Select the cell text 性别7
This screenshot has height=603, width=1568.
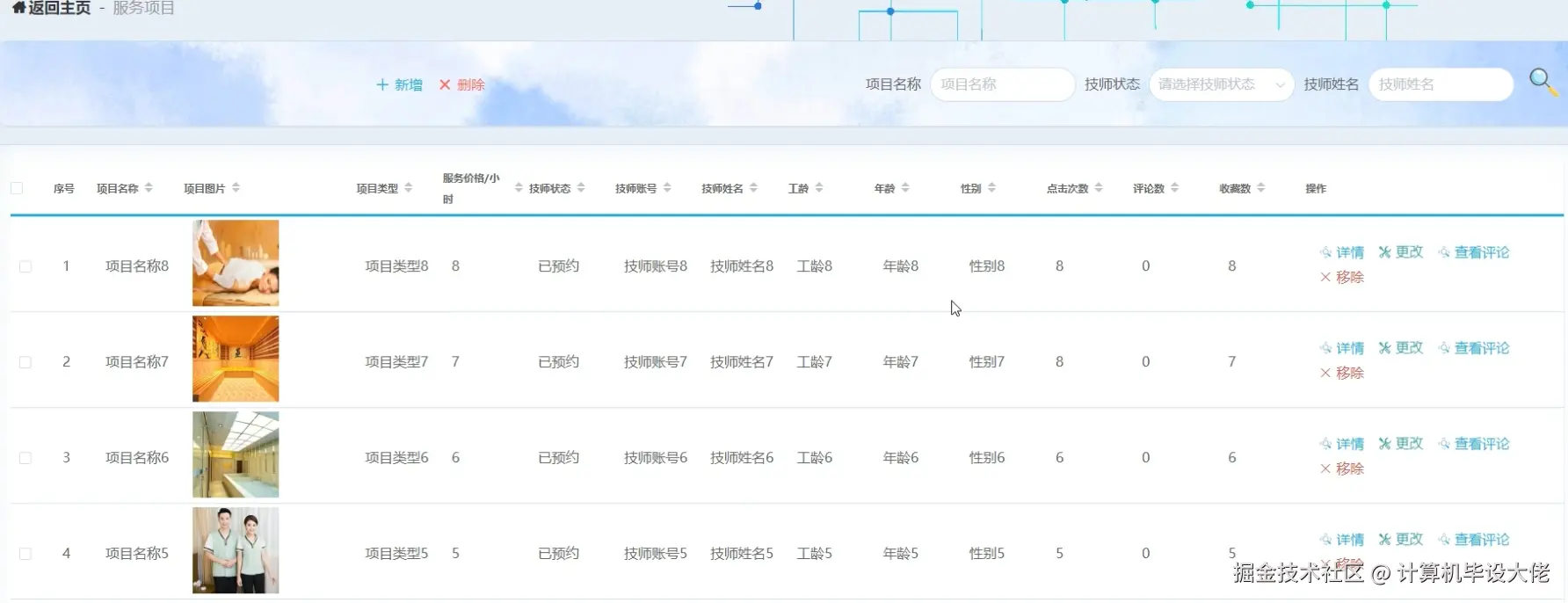[986, 362]
